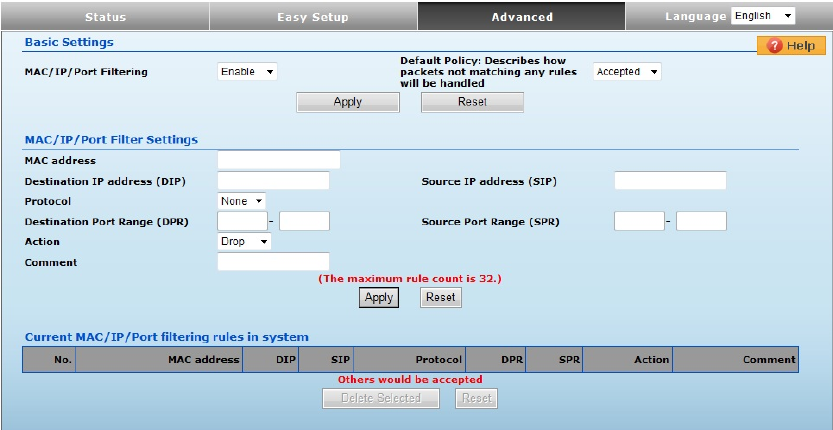Open MAC/IP/Port Filtering Enable dropdown
Screen dimensions: 833x430
click(x=247, y=72)
